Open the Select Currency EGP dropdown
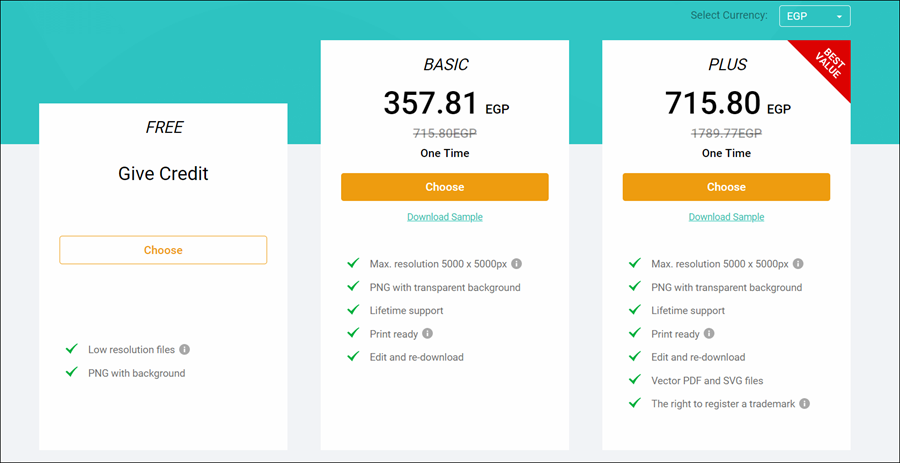 click(x=811, y=16)
